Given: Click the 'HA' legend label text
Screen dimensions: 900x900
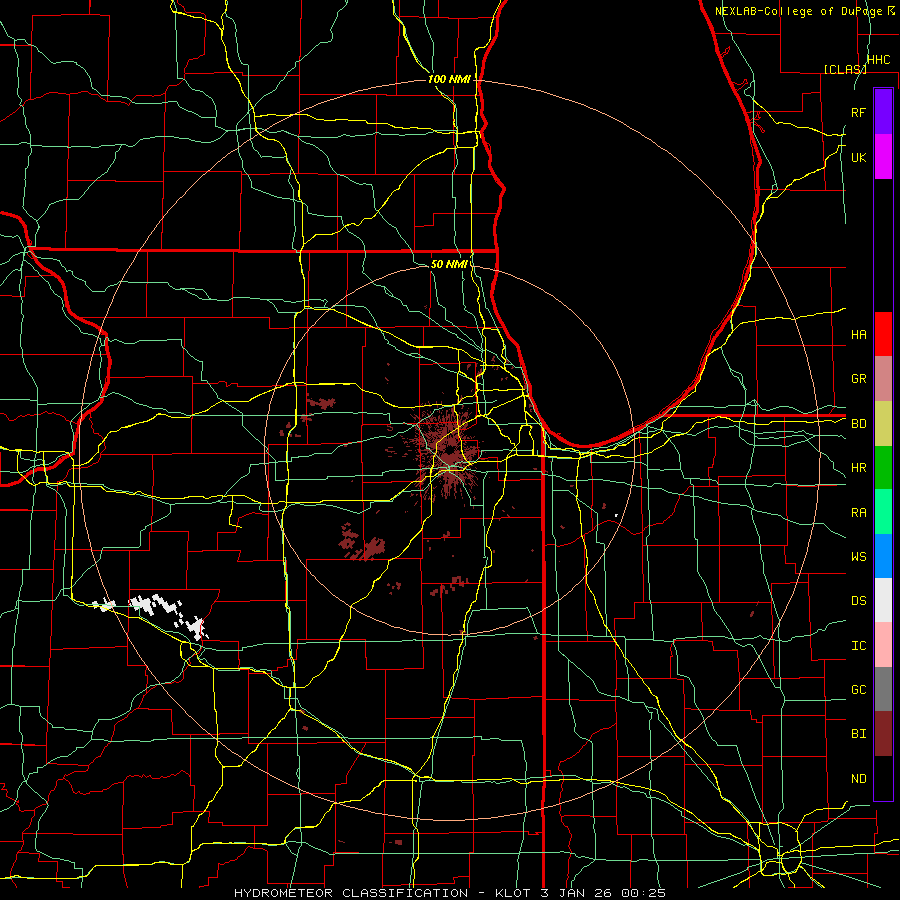Looking at the screenshot, I should (858, 334).
